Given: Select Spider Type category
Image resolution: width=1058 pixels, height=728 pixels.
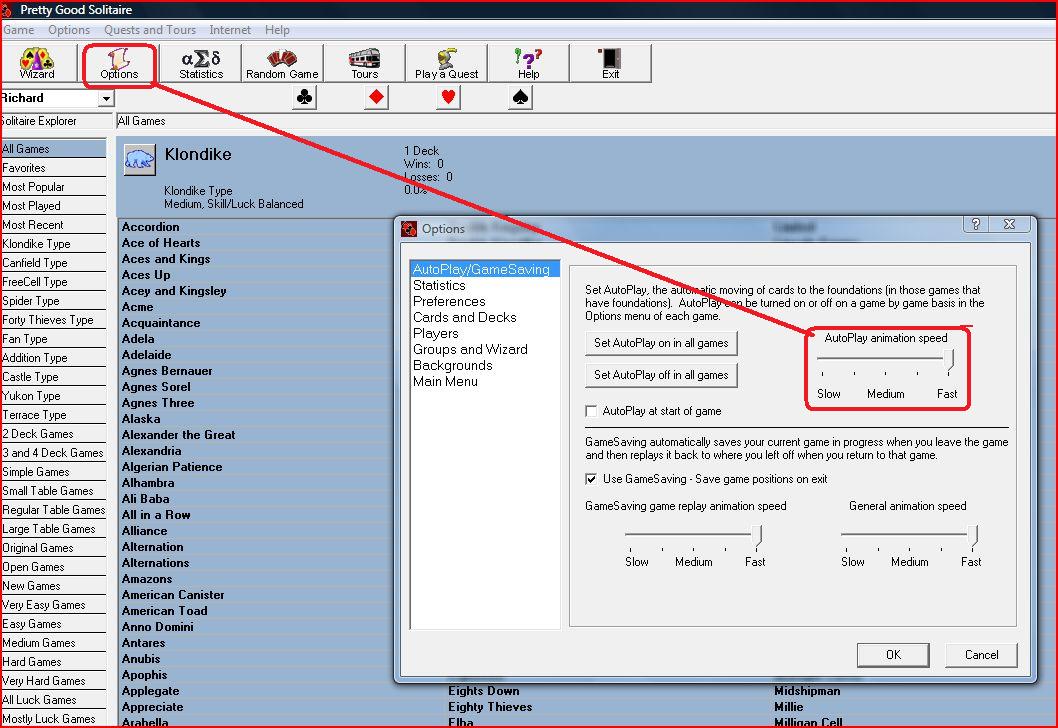Looking at the screenshot, I should tap(53, 301).
